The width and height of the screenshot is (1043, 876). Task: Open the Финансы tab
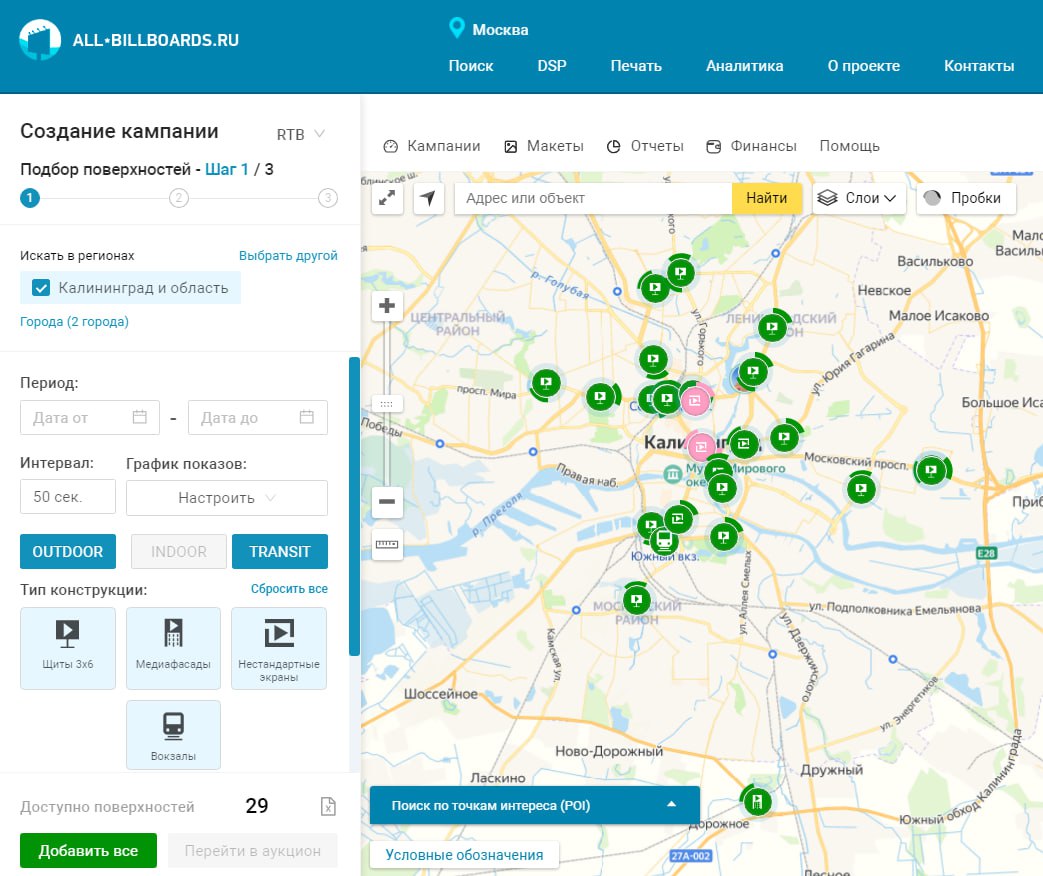(752, 146)
